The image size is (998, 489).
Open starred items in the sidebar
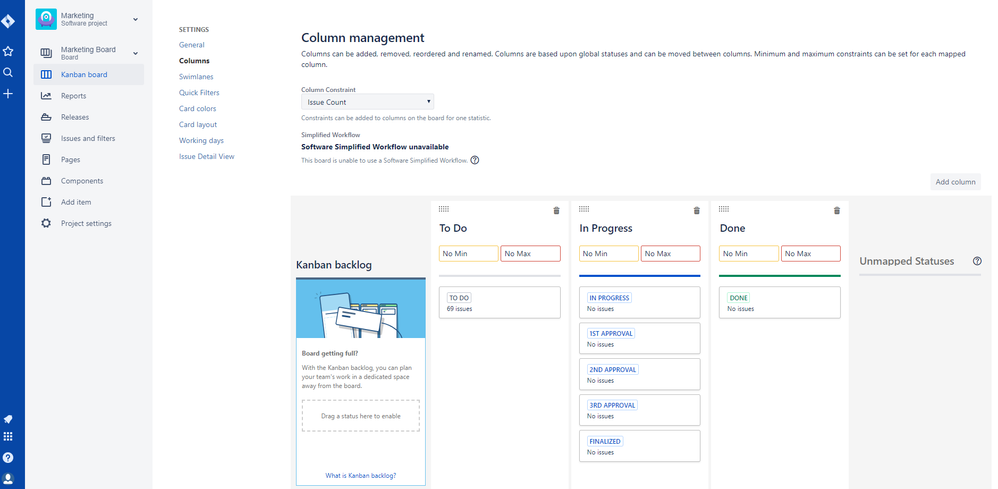coord(8,51)
